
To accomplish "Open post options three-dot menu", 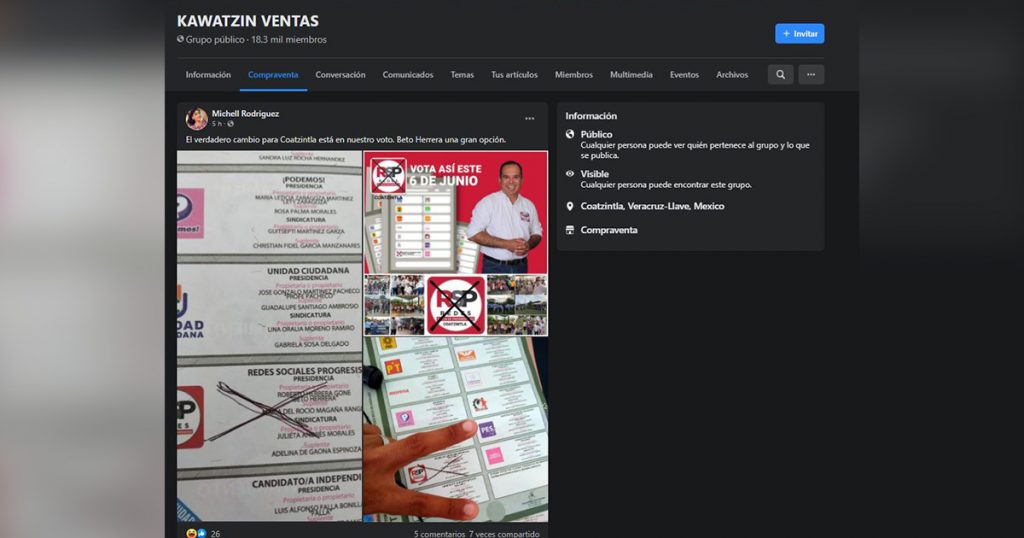I will pos(530,119).
